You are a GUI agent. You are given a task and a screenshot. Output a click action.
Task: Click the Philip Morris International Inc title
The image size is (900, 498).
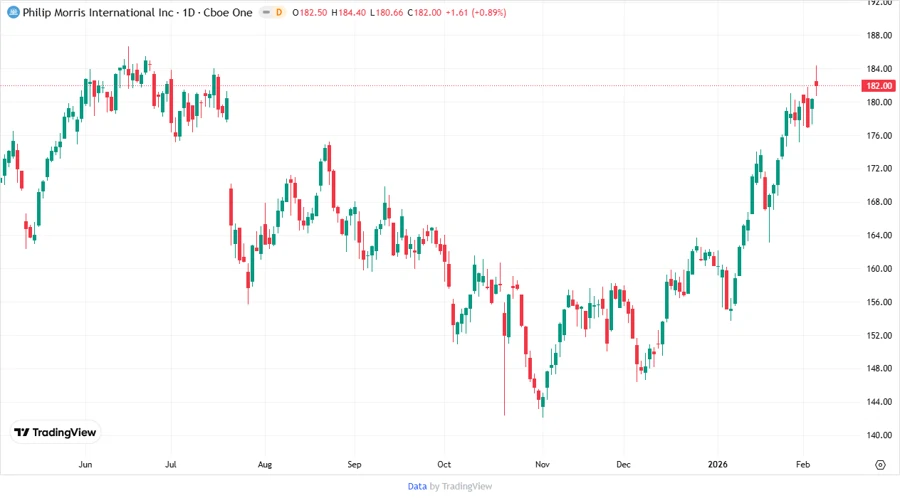98,12
